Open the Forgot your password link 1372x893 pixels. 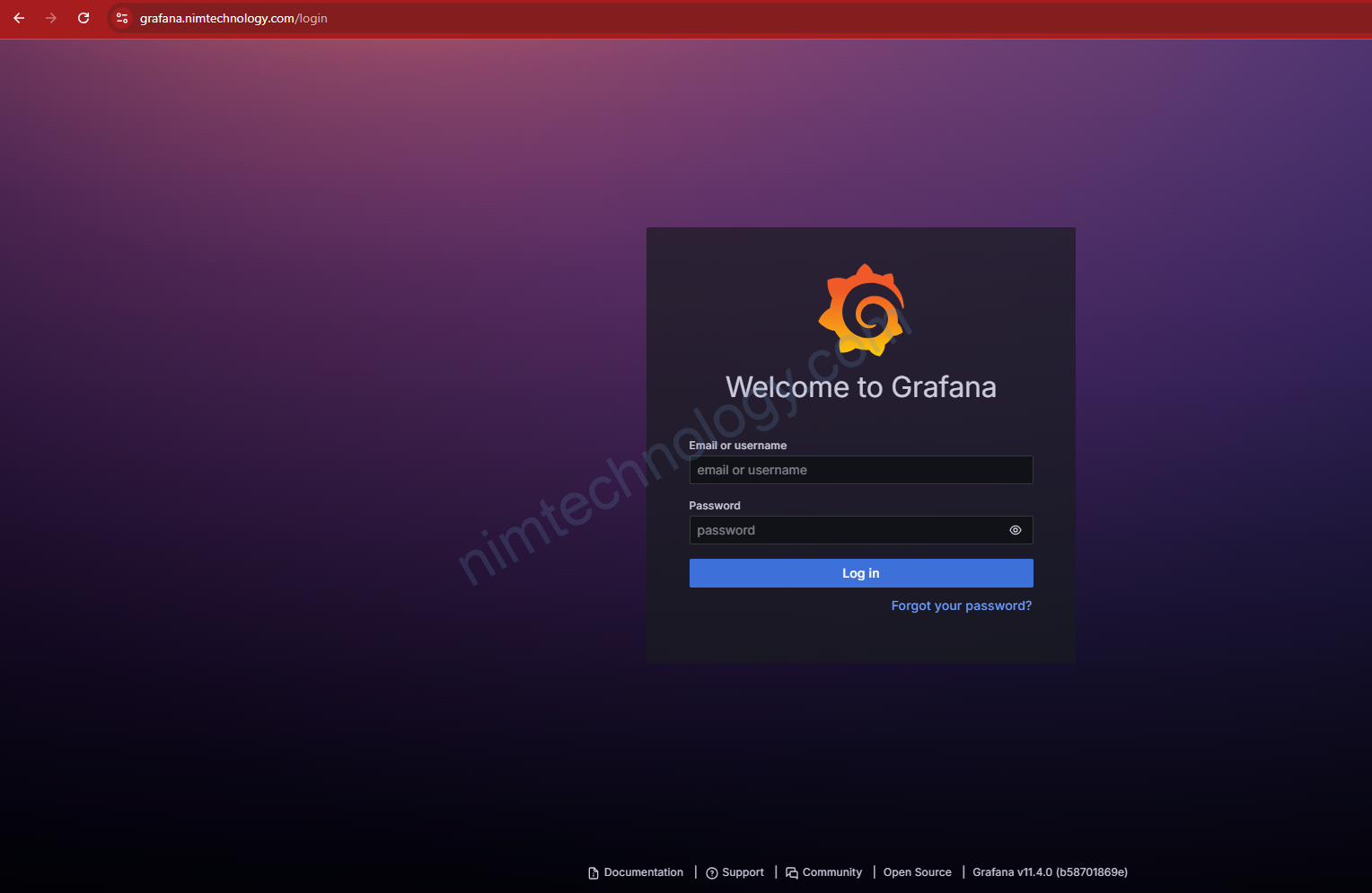pyautogui.click(x=962, y=606)
